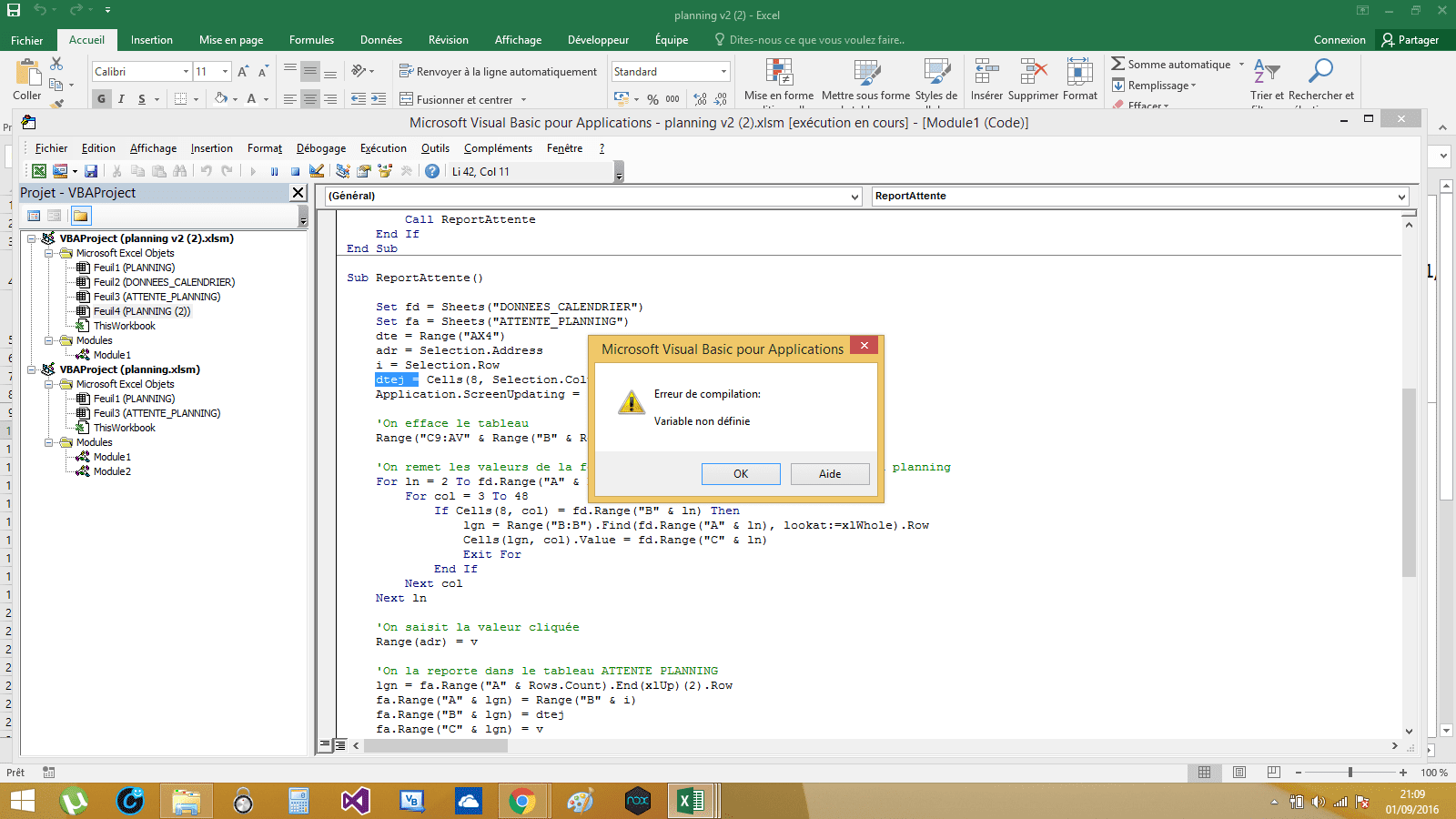This screenshot has width=1456, height=819.
Task: Open the ReportAttente procedure dropdown
Action: [x=1401, y=197]
